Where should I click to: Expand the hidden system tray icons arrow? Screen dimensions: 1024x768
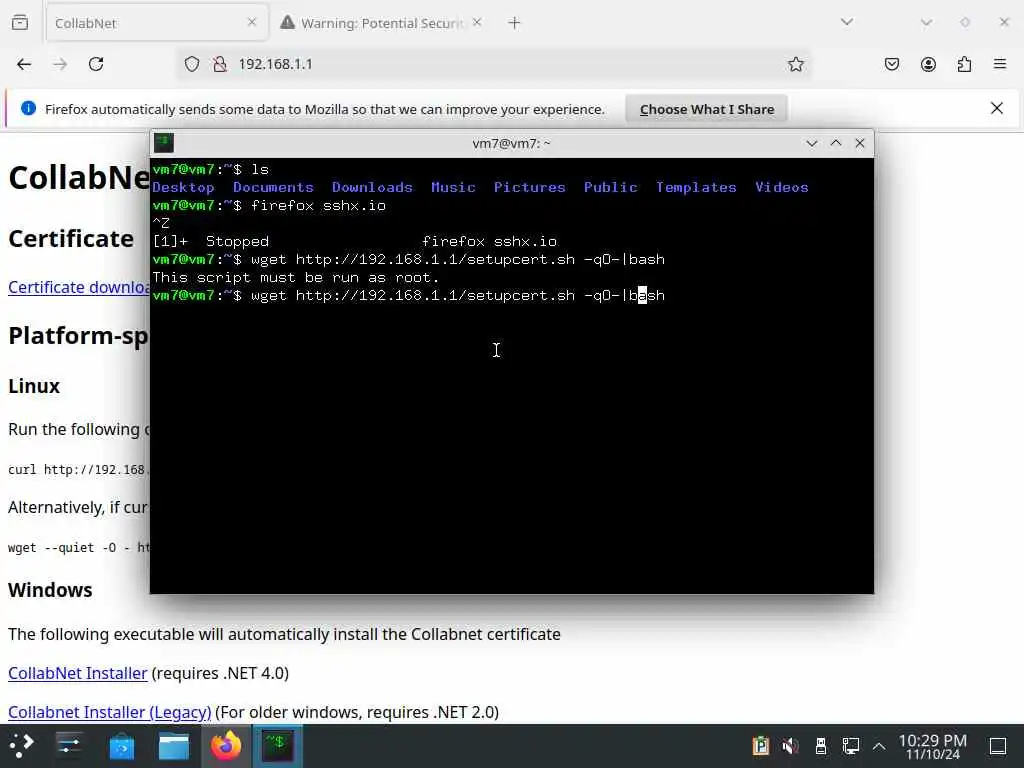[x=879, y=746]
